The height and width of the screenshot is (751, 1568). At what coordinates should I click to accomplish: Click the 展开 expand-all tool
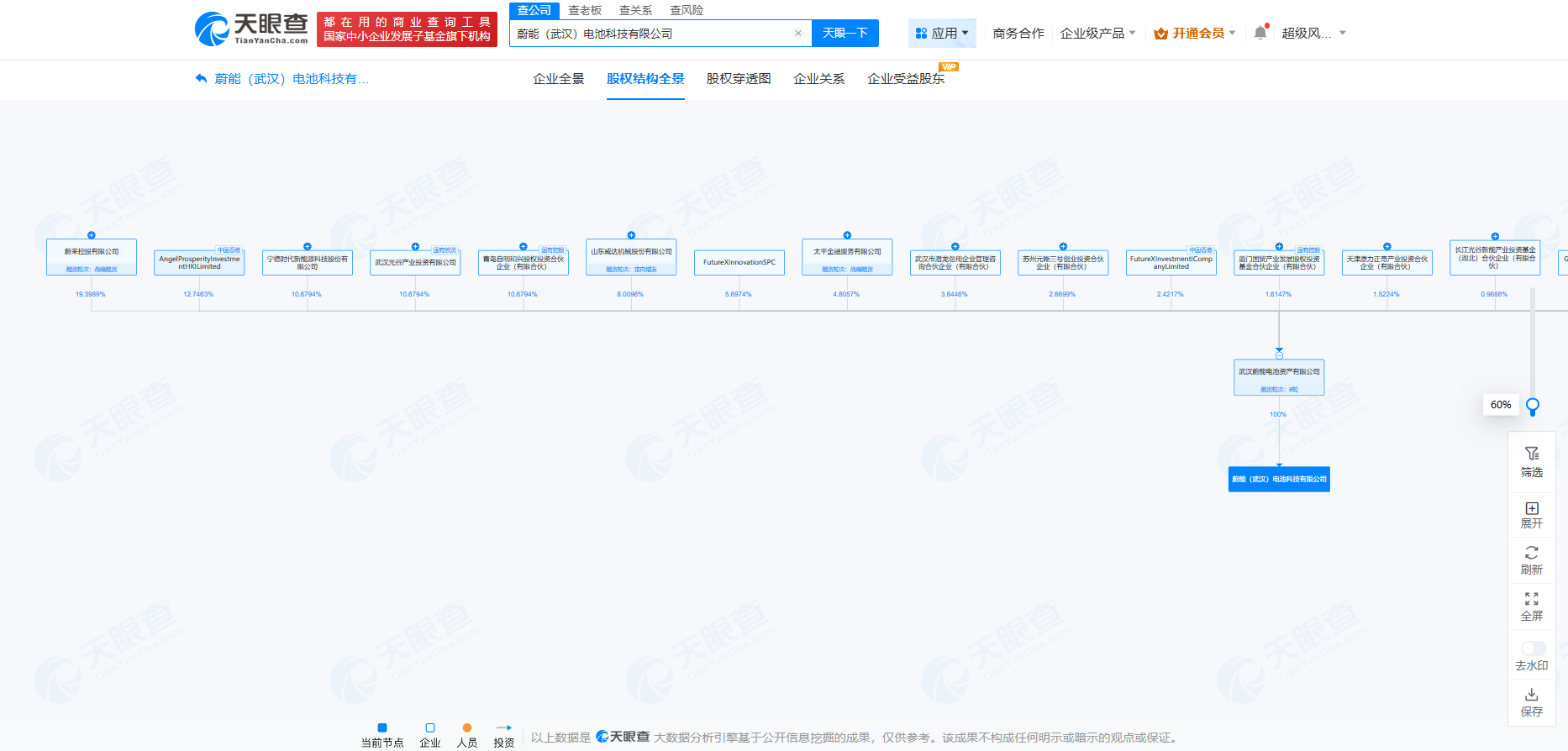[x=1532, y=515]
